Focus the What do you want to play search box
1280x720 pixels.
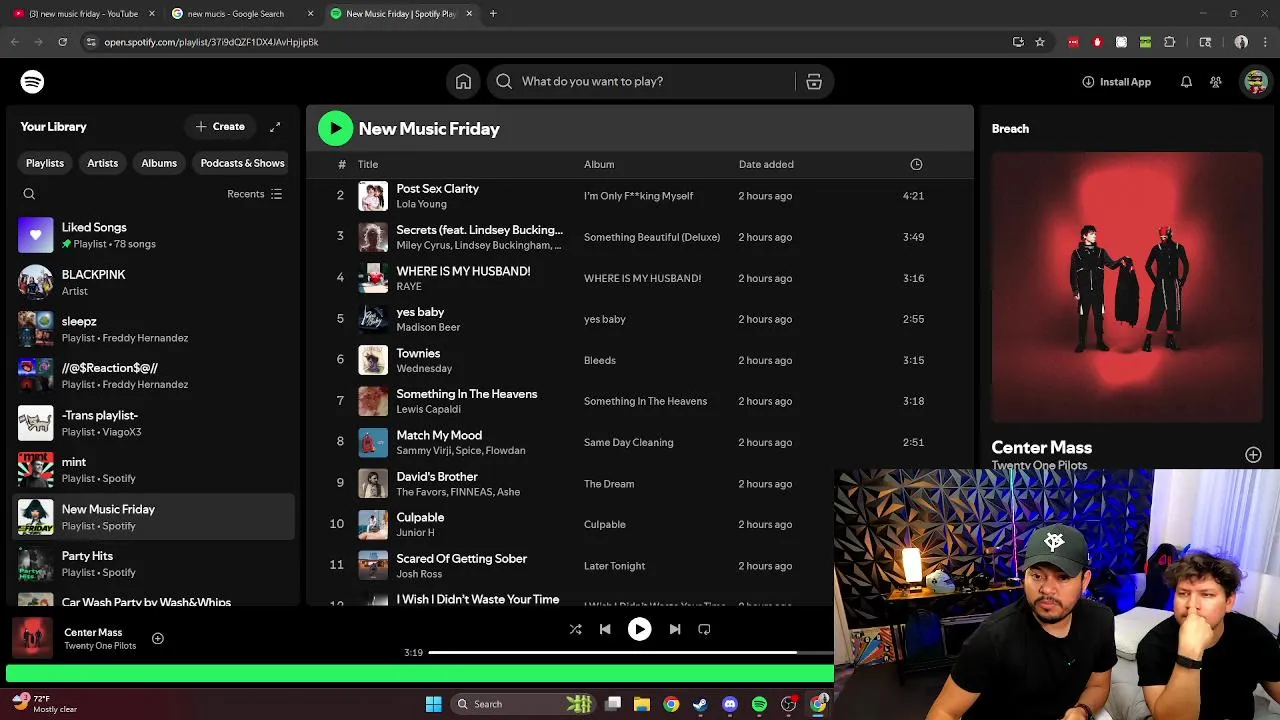650,82
